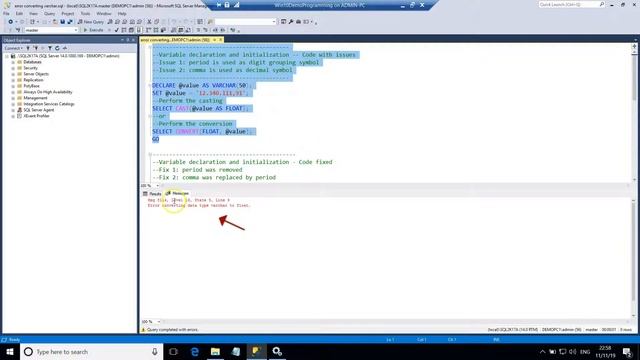This screenshot has width=640, height=360.
Task: Switch to the Results tab
Action: [152, 193]
